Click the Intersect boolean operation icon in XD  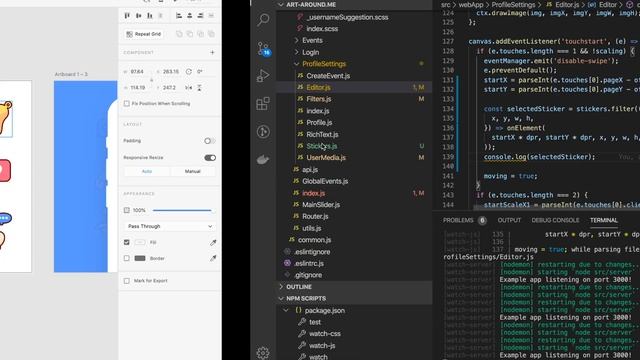200,34
